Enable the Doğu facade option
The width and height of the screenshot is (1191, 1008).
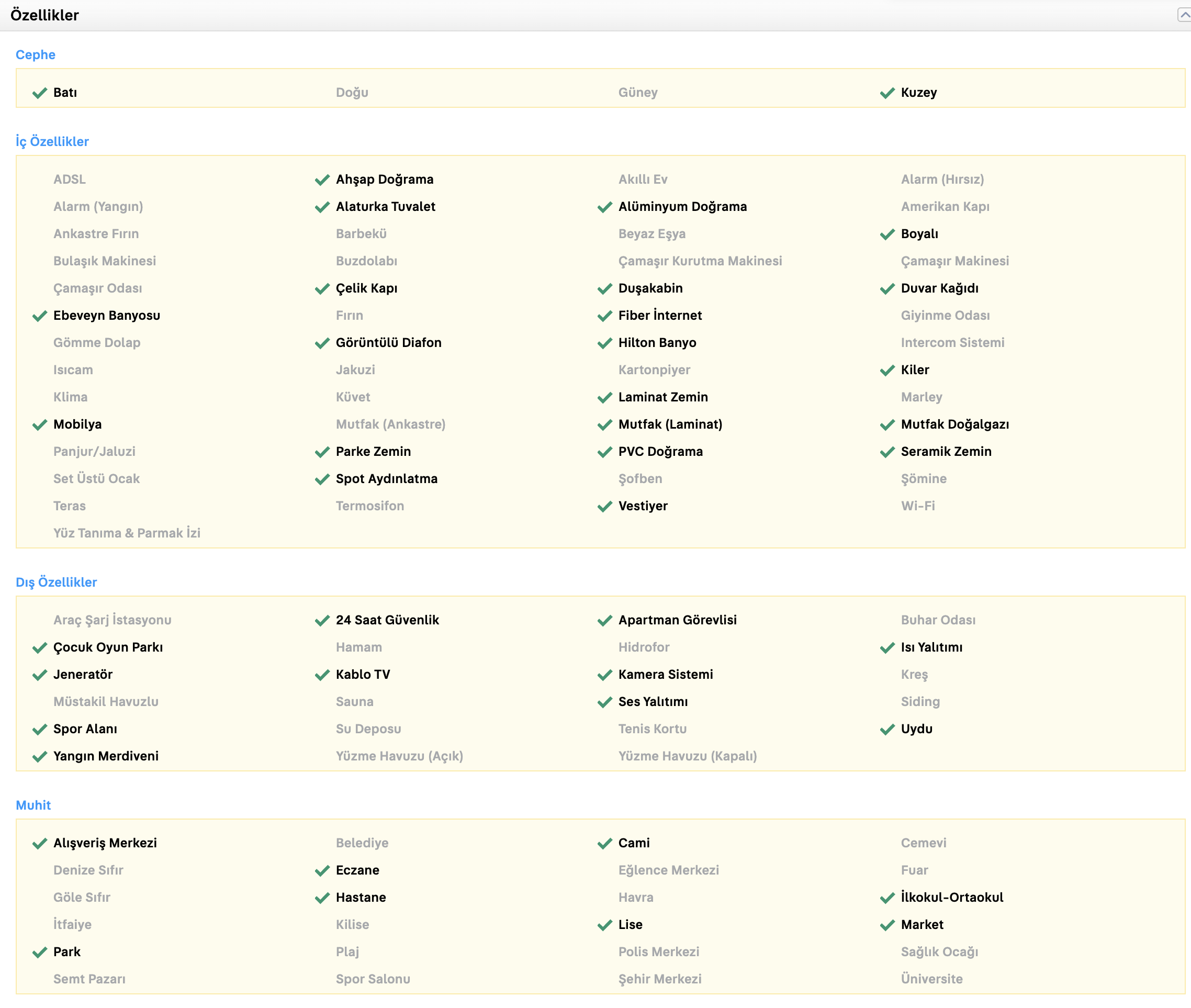click(x=352, y=93)
